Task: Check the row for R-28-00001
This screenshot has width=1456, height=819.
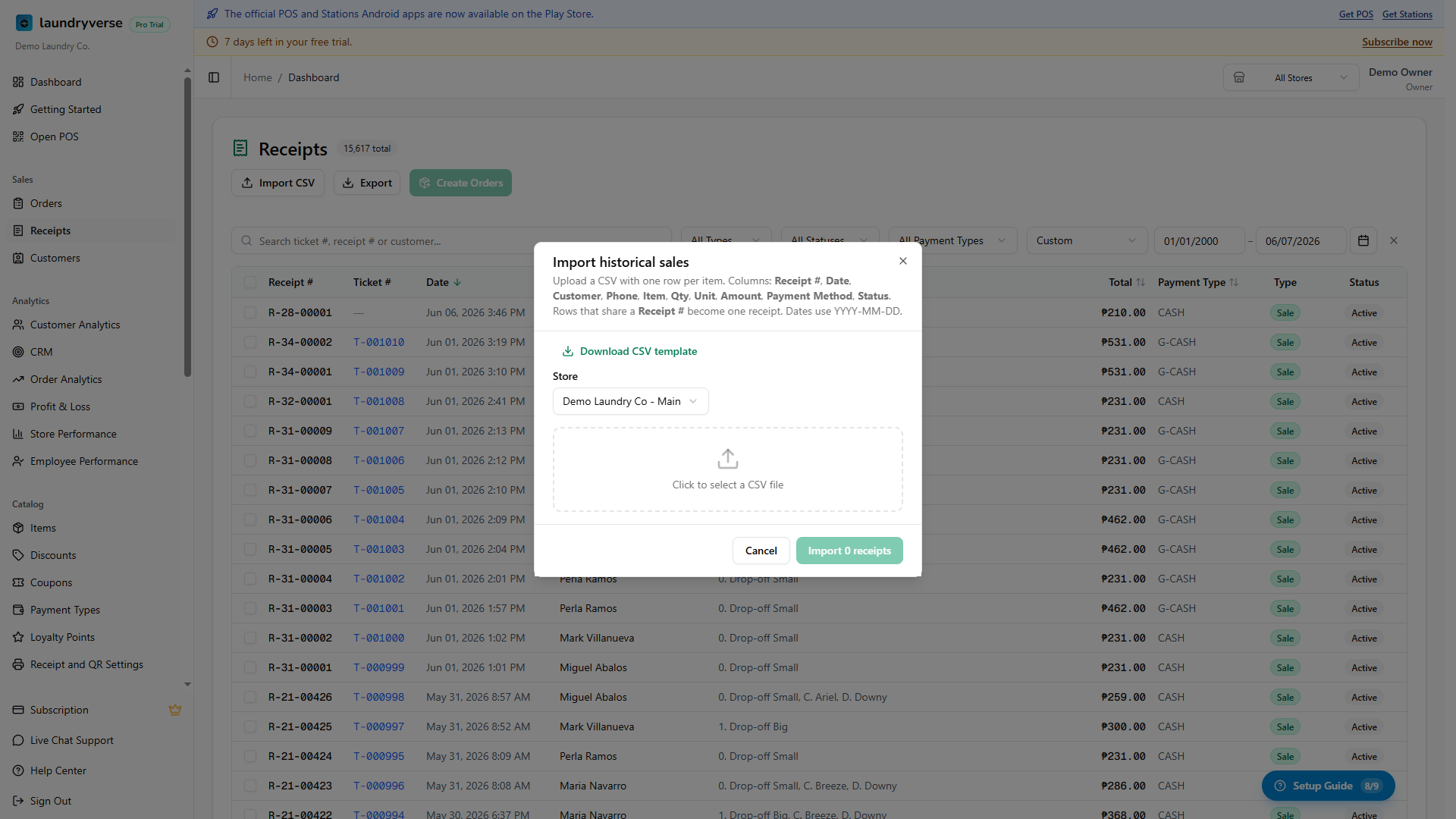Action: pos(250,312)
